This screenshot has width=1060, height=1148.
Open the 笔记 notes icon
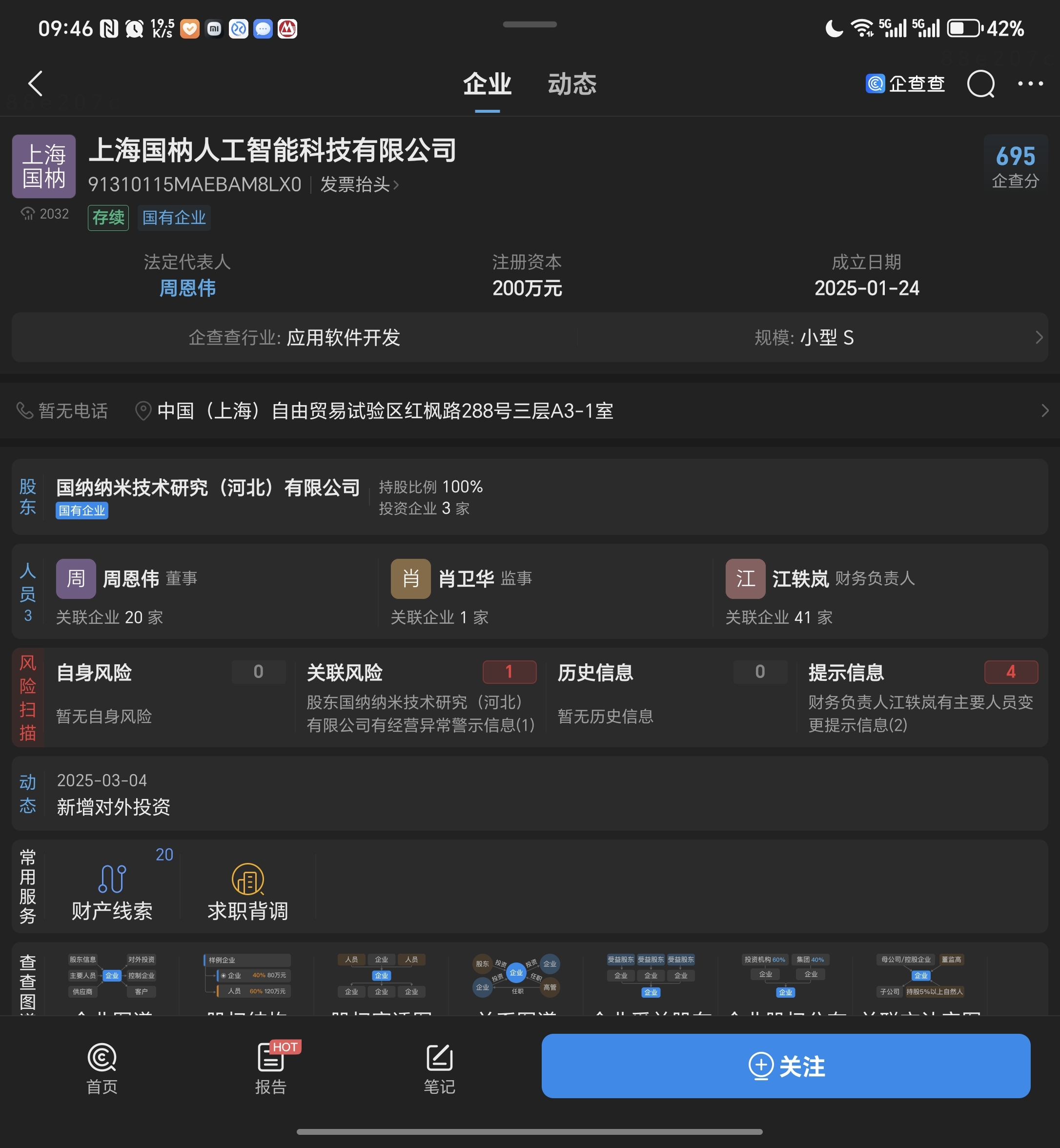click(x=439, y=1068)
